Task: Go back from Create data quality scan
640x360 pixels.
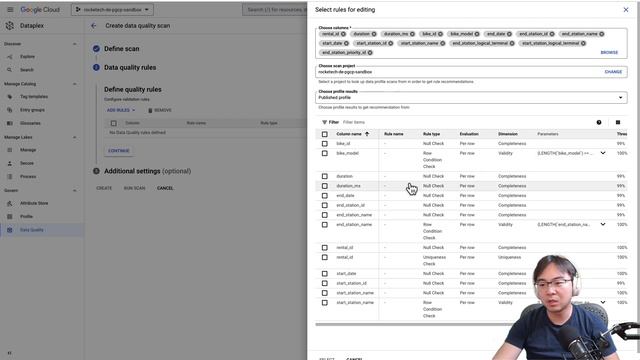Action: click(x=93, y=25)
